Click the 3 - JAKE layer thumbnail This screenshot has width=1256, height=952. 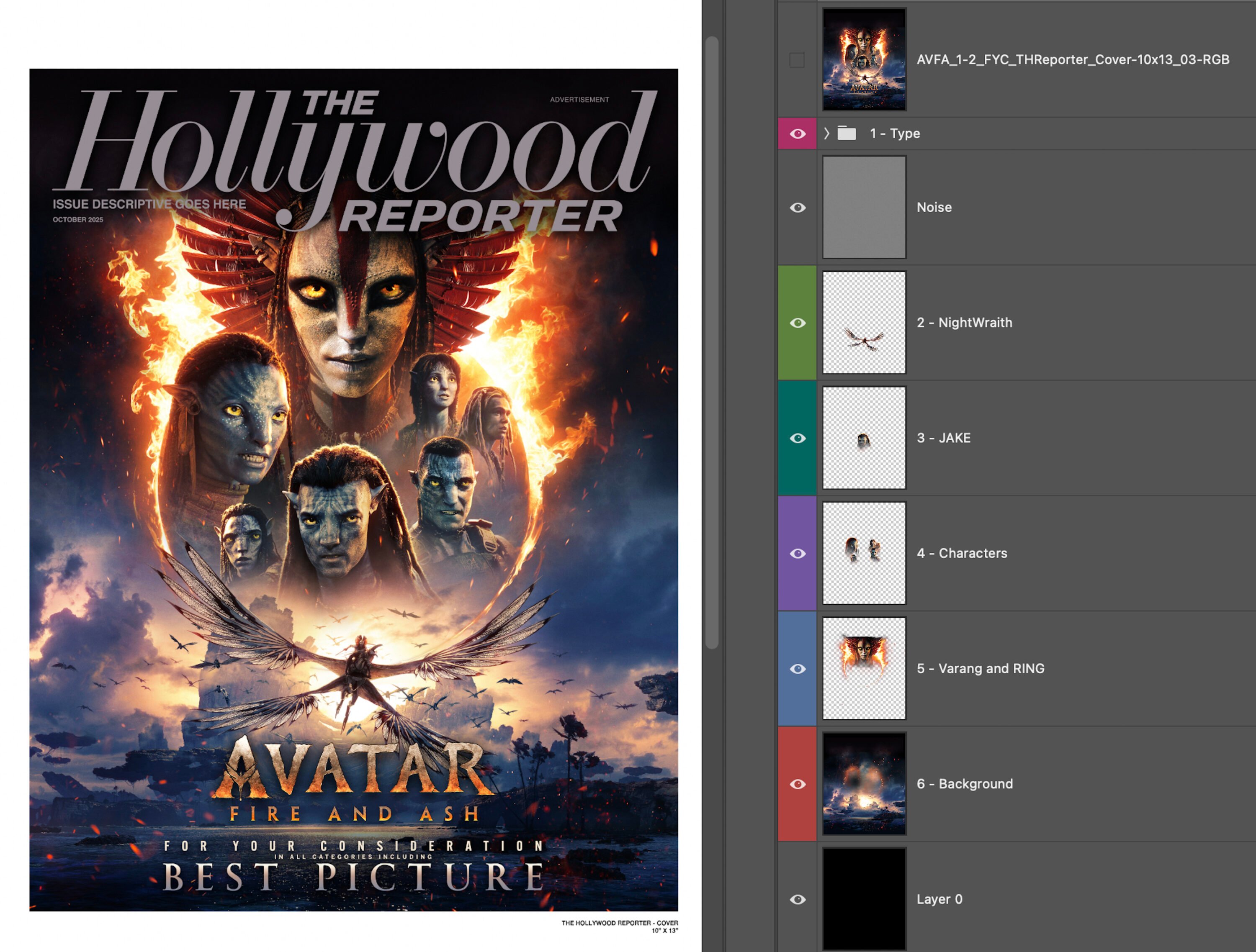tap(864, 438)
